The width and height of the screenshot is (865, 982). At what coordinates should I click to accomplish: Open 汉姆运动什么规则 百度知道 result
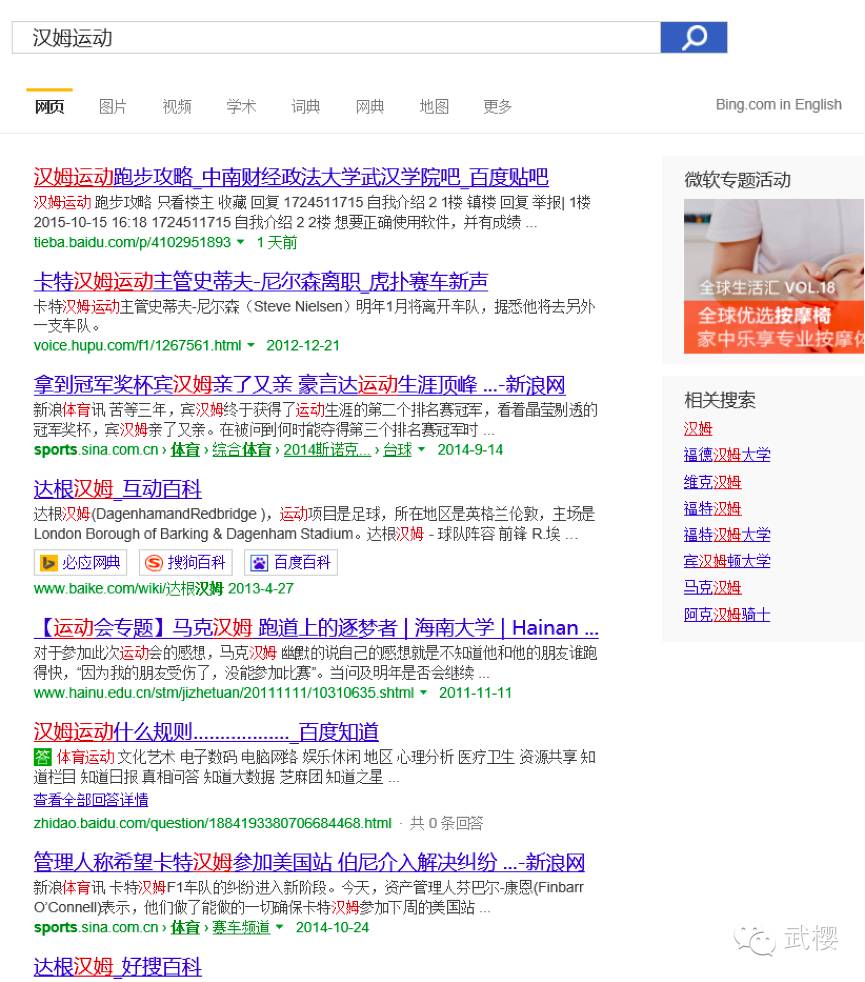[206, 731]
